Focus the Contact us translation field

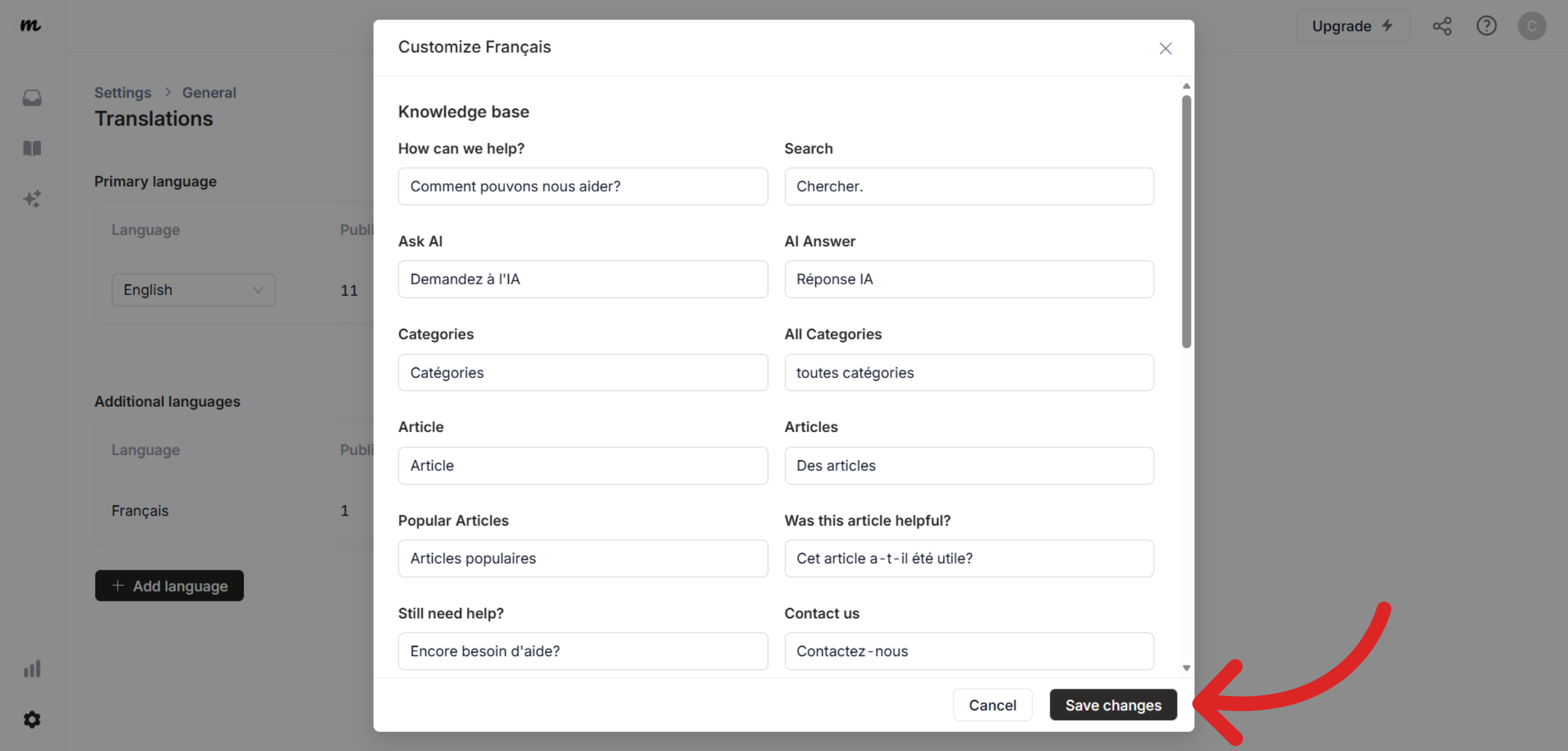969,651
